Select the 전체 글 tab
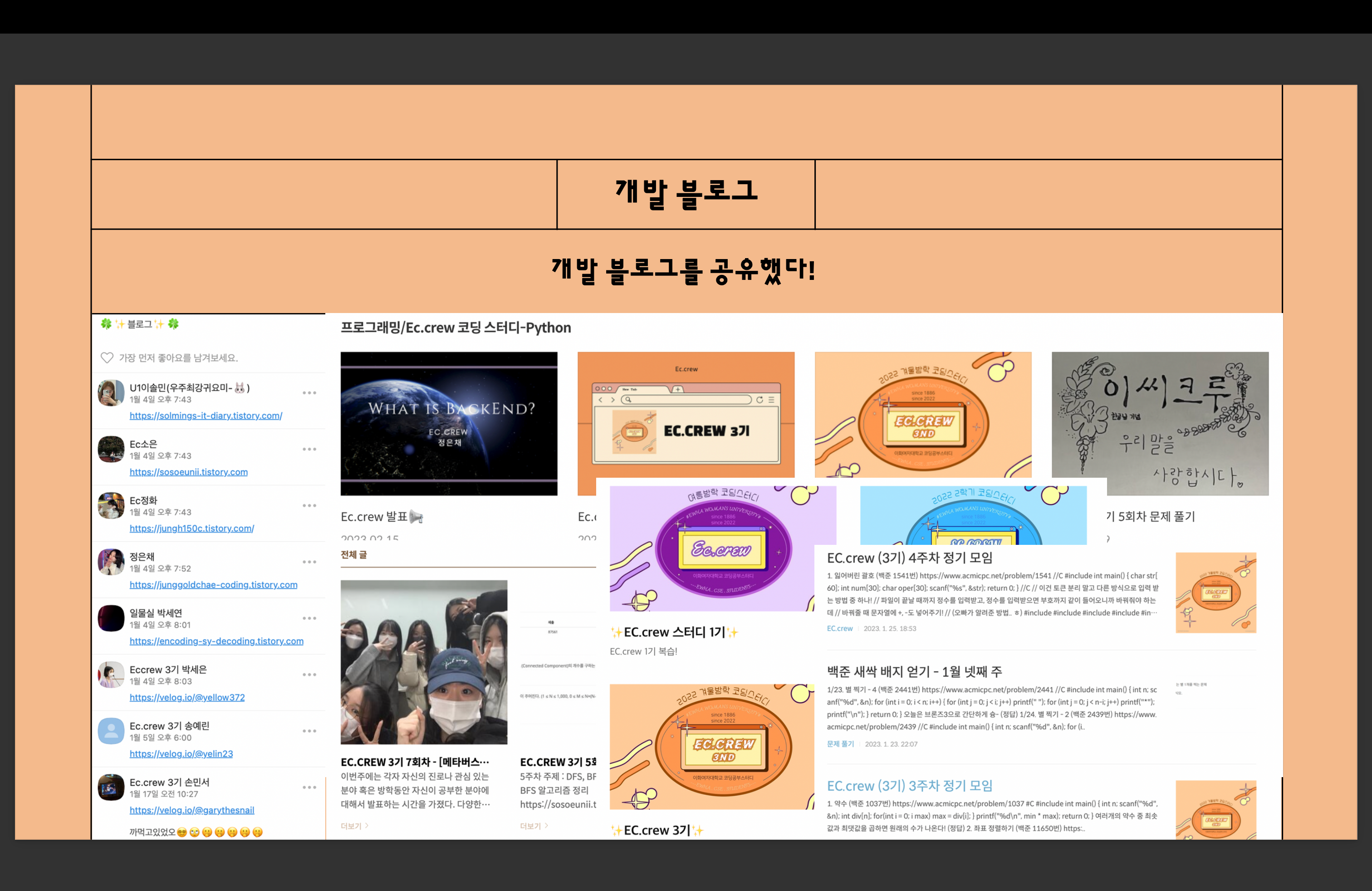 (353, 554)
